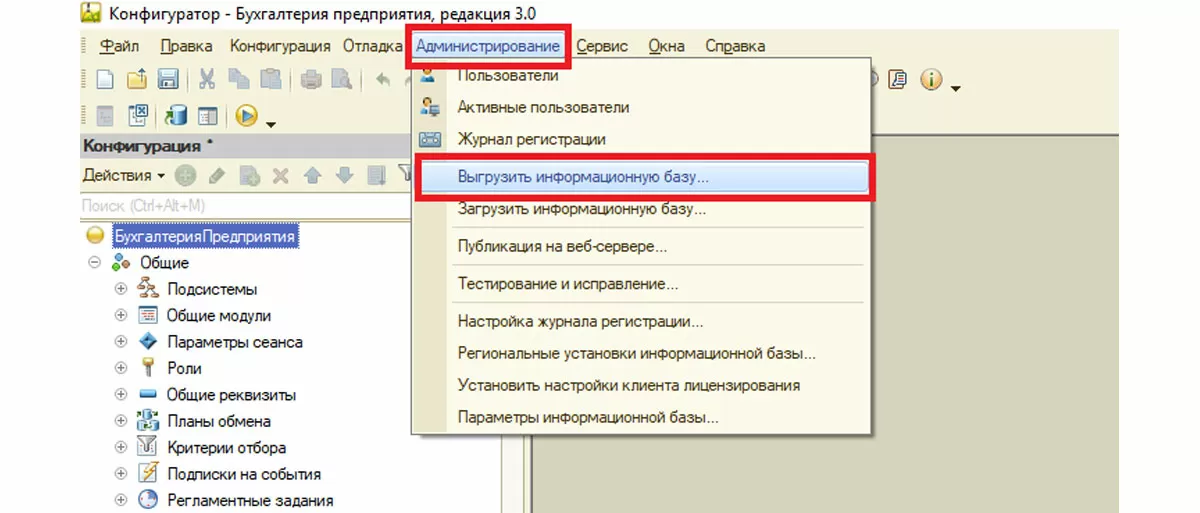Choose Загрузить информационную базу...
1200x513 pixels.
641,210
